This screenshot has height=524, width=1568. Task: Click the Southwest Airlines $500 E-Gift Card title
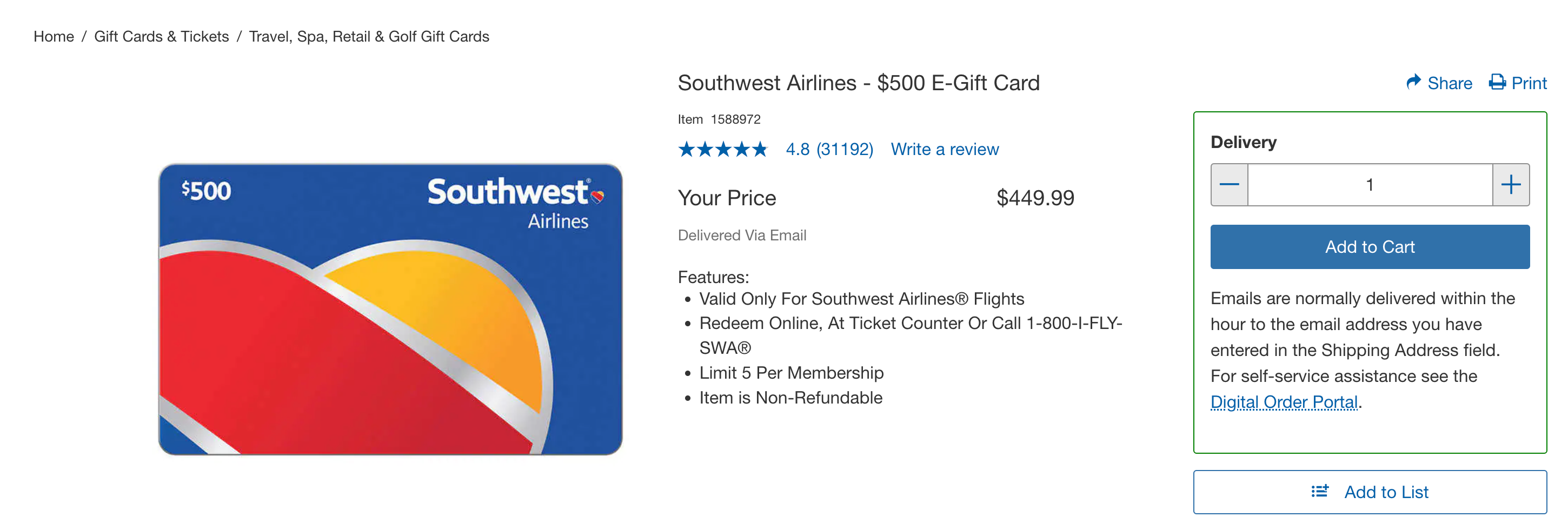pyautogui.click(x=859, y=83)
